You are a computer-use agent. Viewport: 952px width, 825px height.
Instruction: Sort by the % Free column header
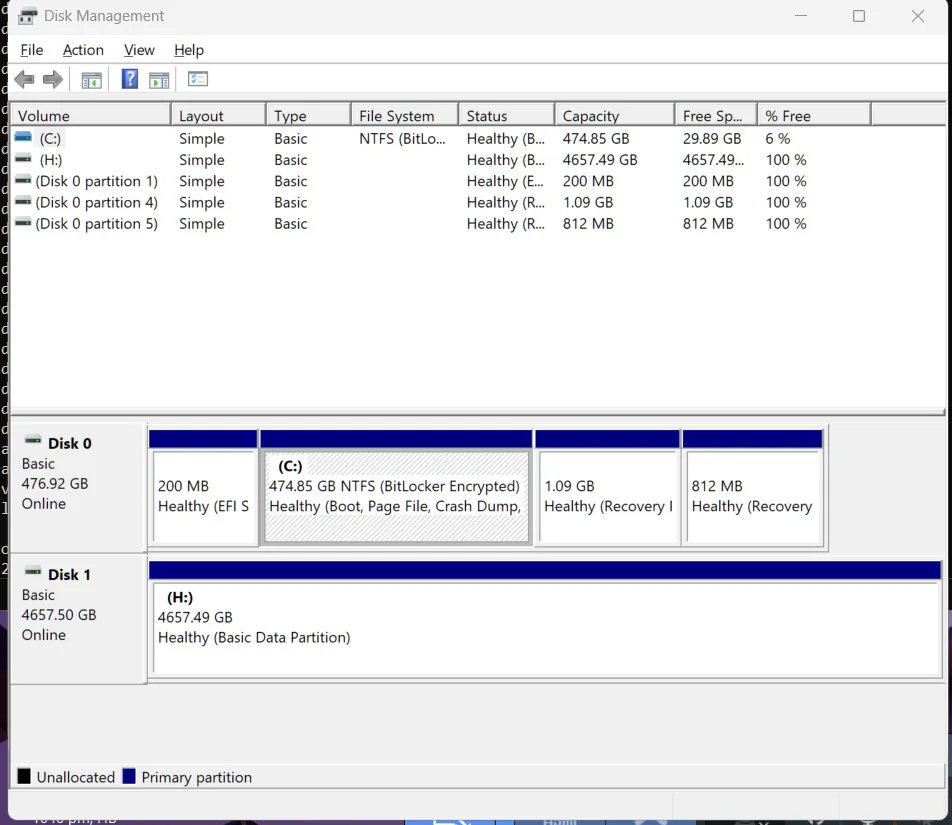click(x=814, y=115)
